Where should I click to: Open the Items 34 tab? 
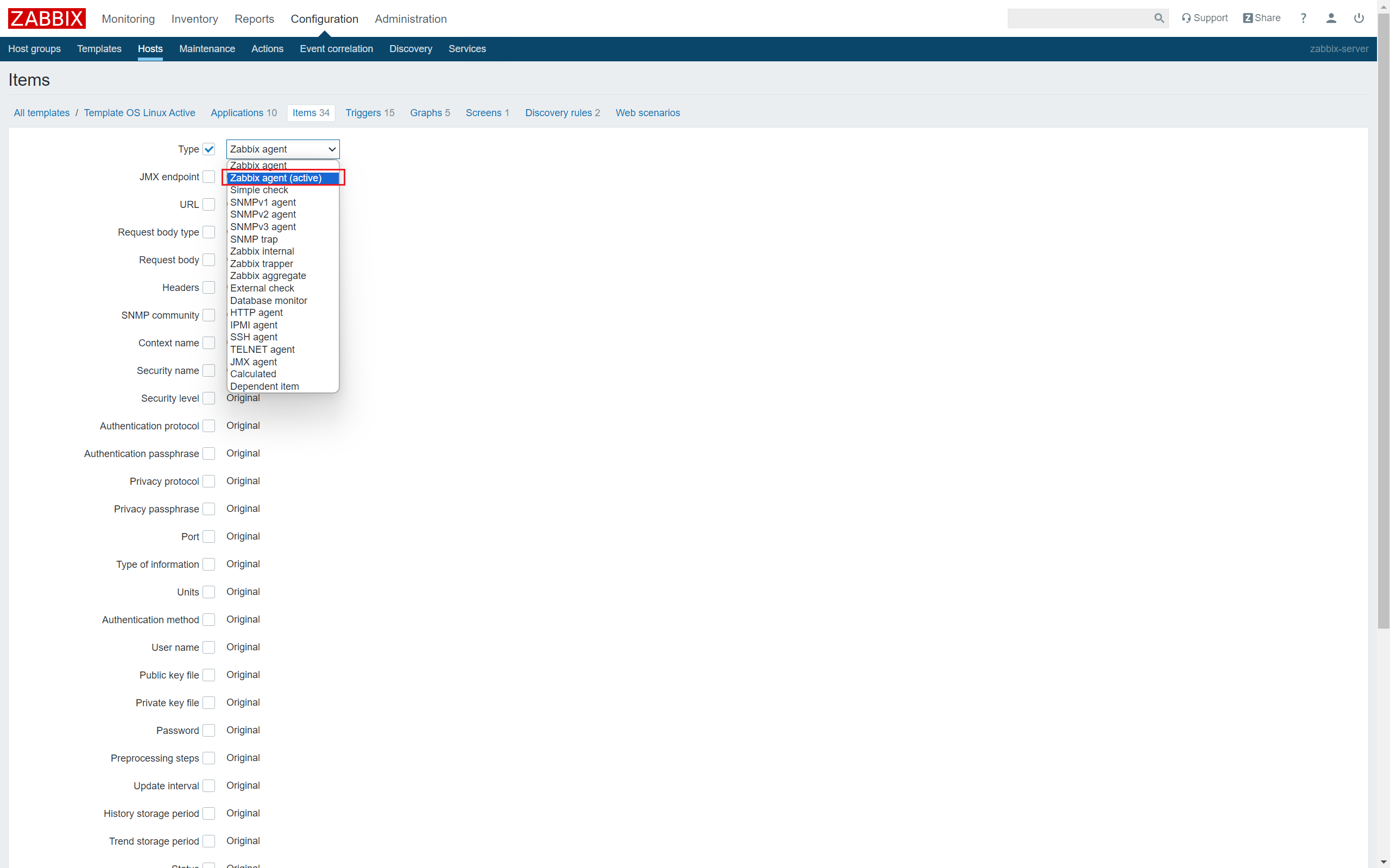point(311,112)
